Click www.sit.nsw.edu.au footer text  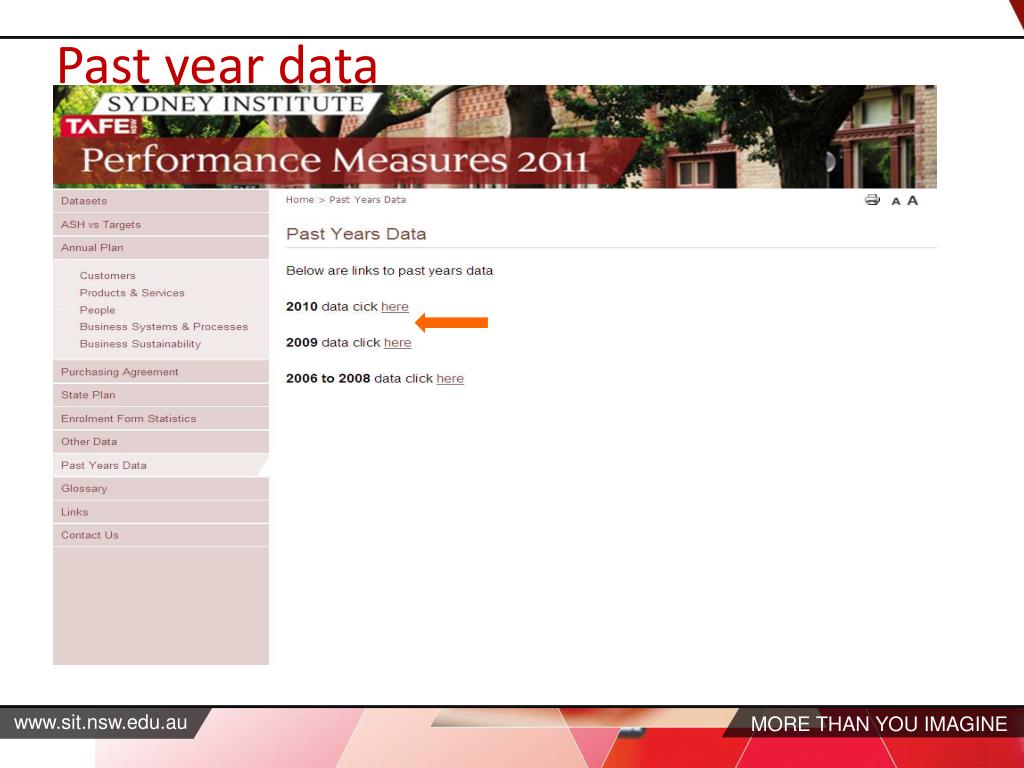tap(101, 722)
